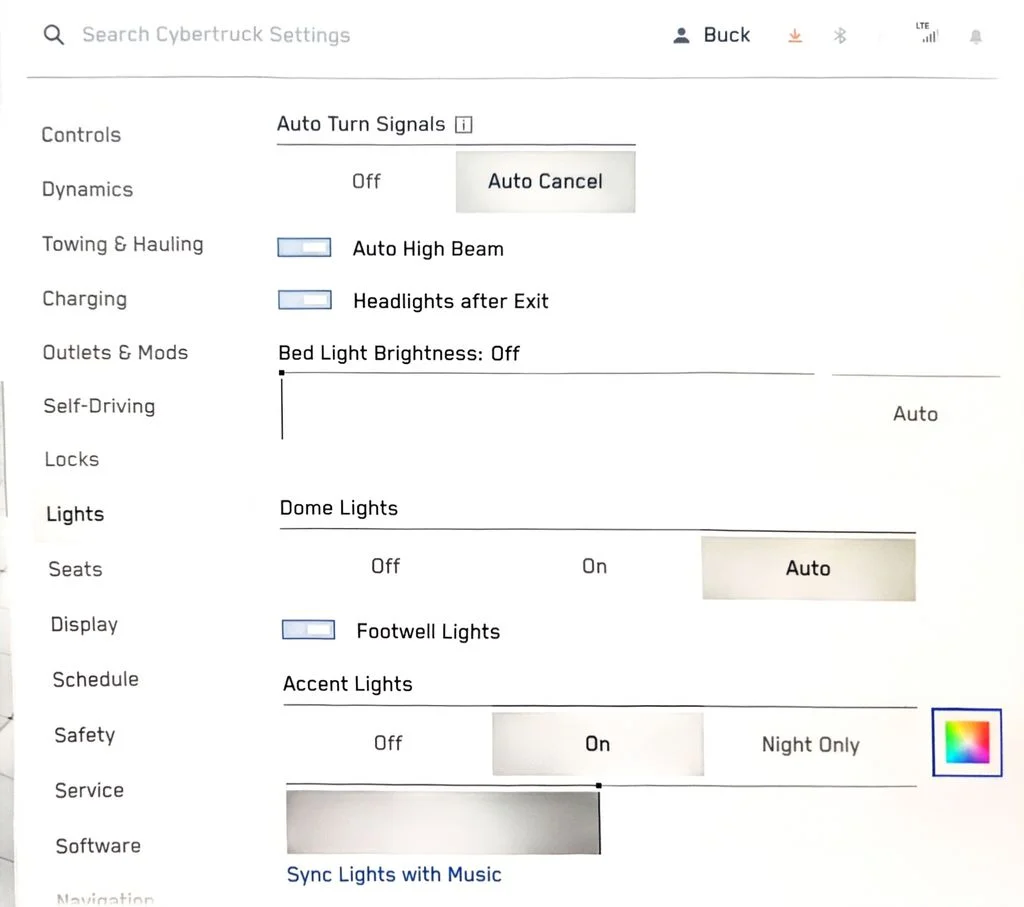Screen dimensions: 1024x907
Task: Toggle Headlights after Exit switch
Action: click(305, 300)
